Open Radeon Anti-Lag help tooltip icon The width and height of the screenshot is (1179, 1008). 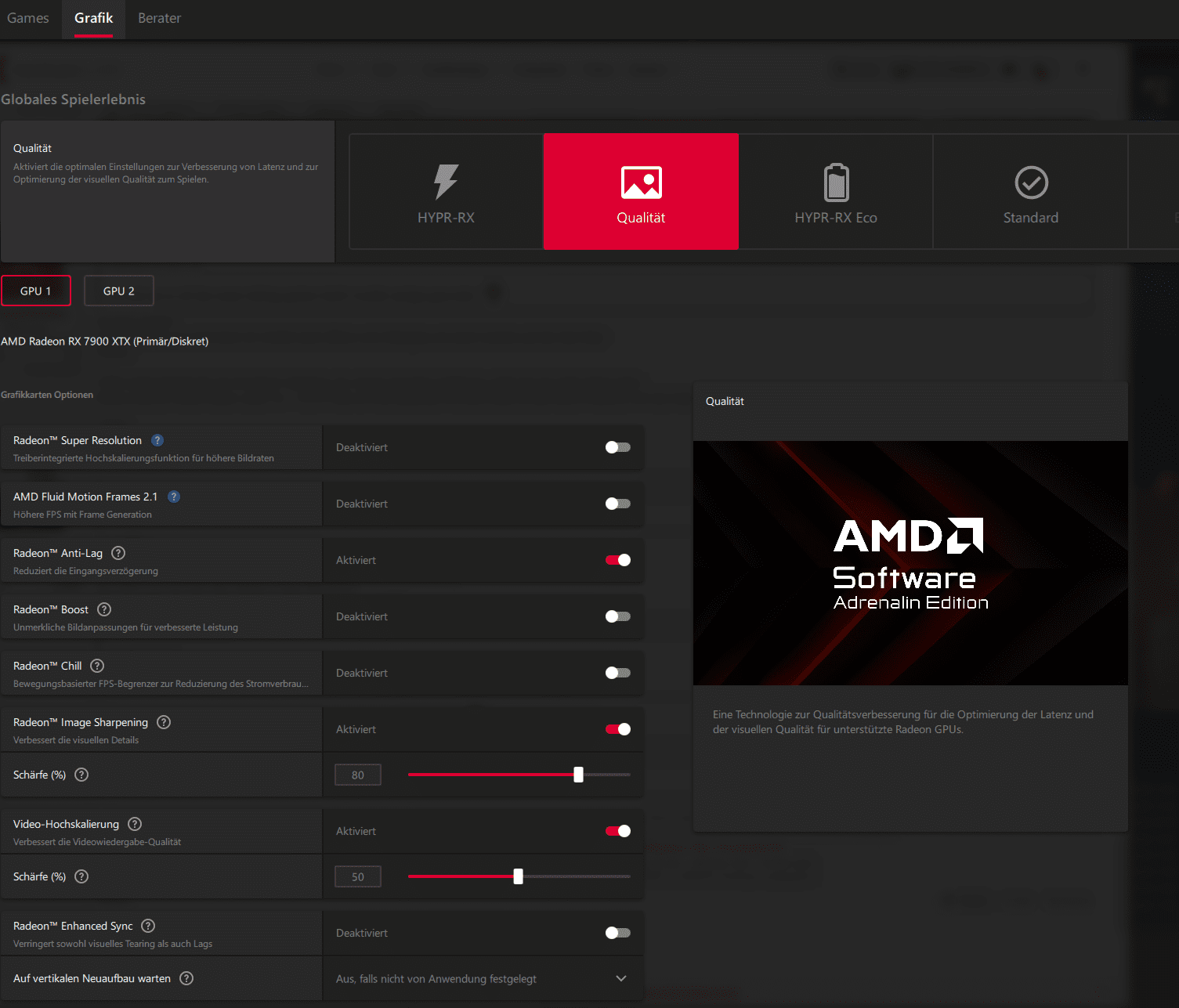tap(118, 553)
